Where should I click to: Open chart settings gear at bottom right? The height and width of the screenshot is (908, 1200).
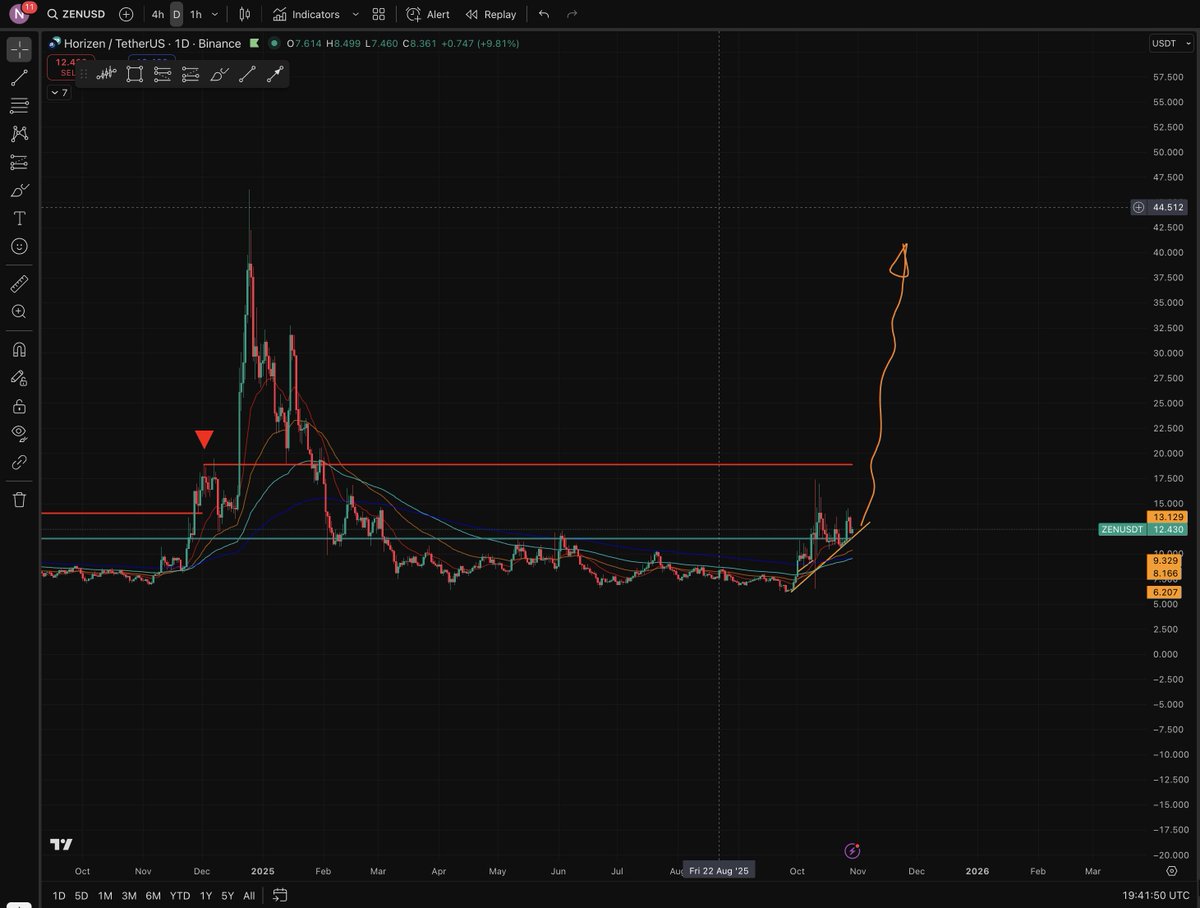(1171, 871)
